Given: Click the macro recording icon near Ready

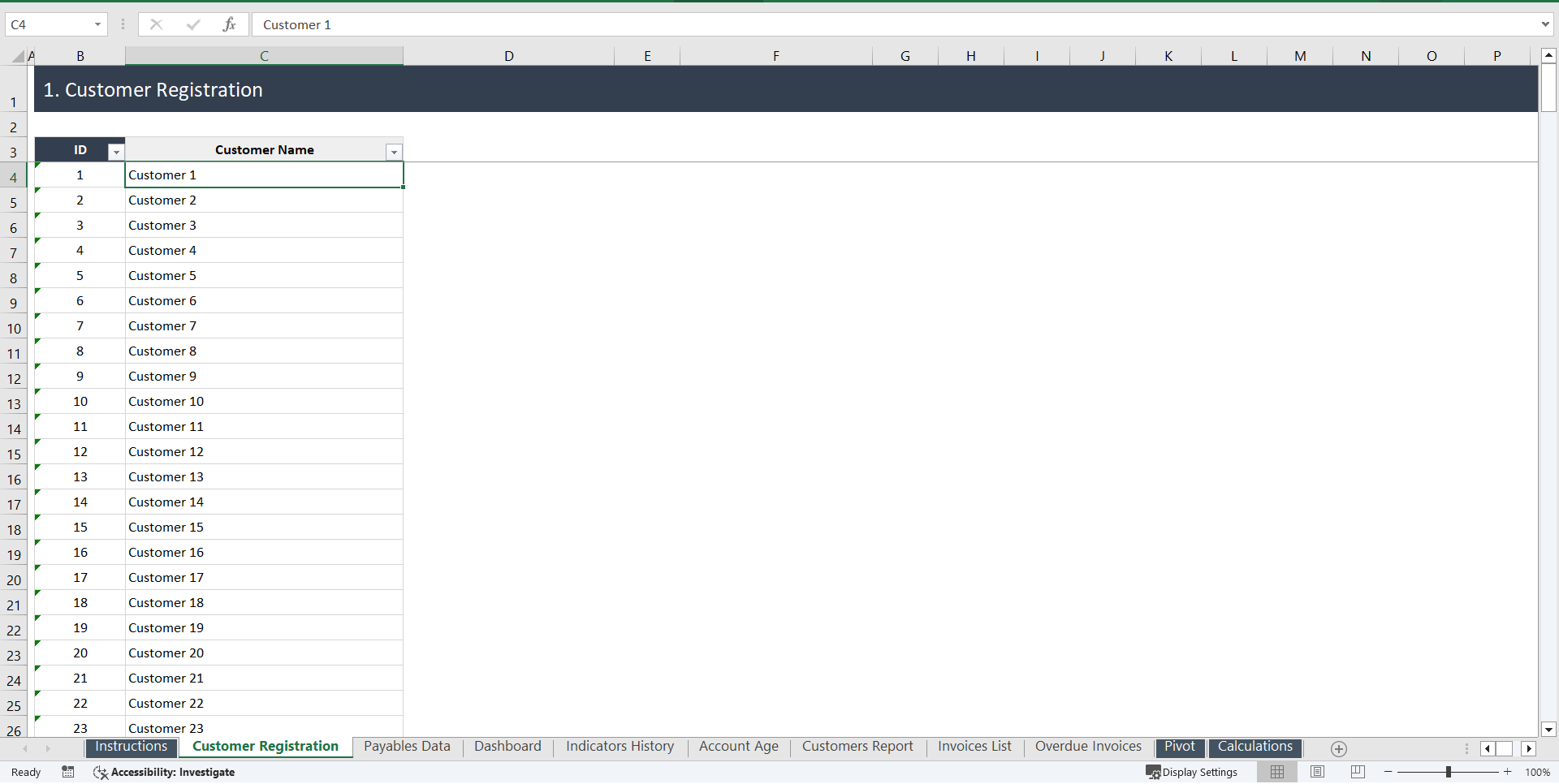Looking at the screenshot, I should [x=68, y=772].
